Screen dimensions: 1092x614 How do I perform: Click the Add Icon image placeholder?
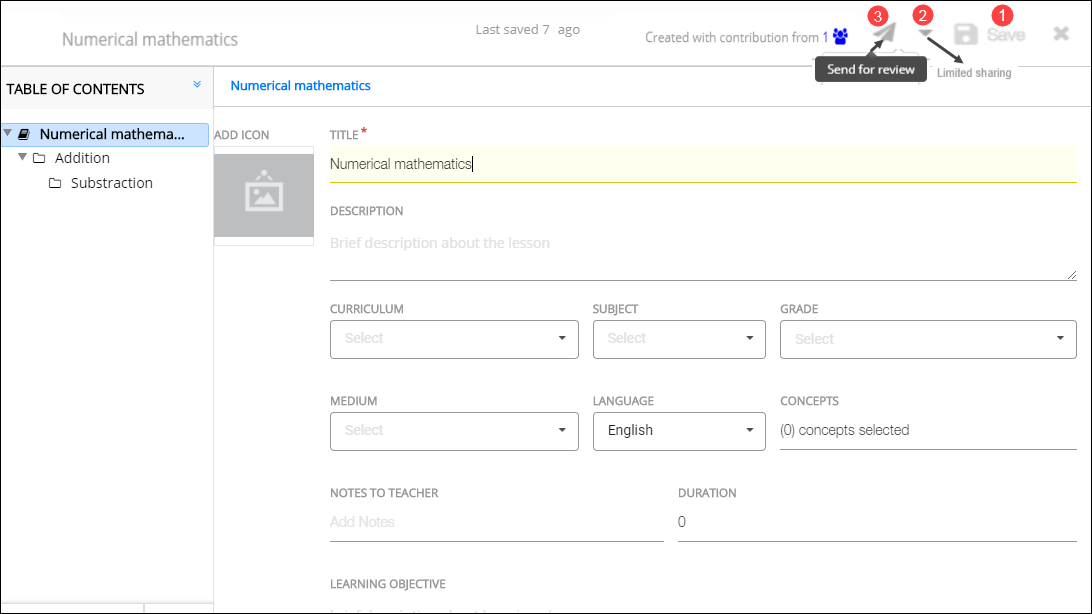coord(264,196)
